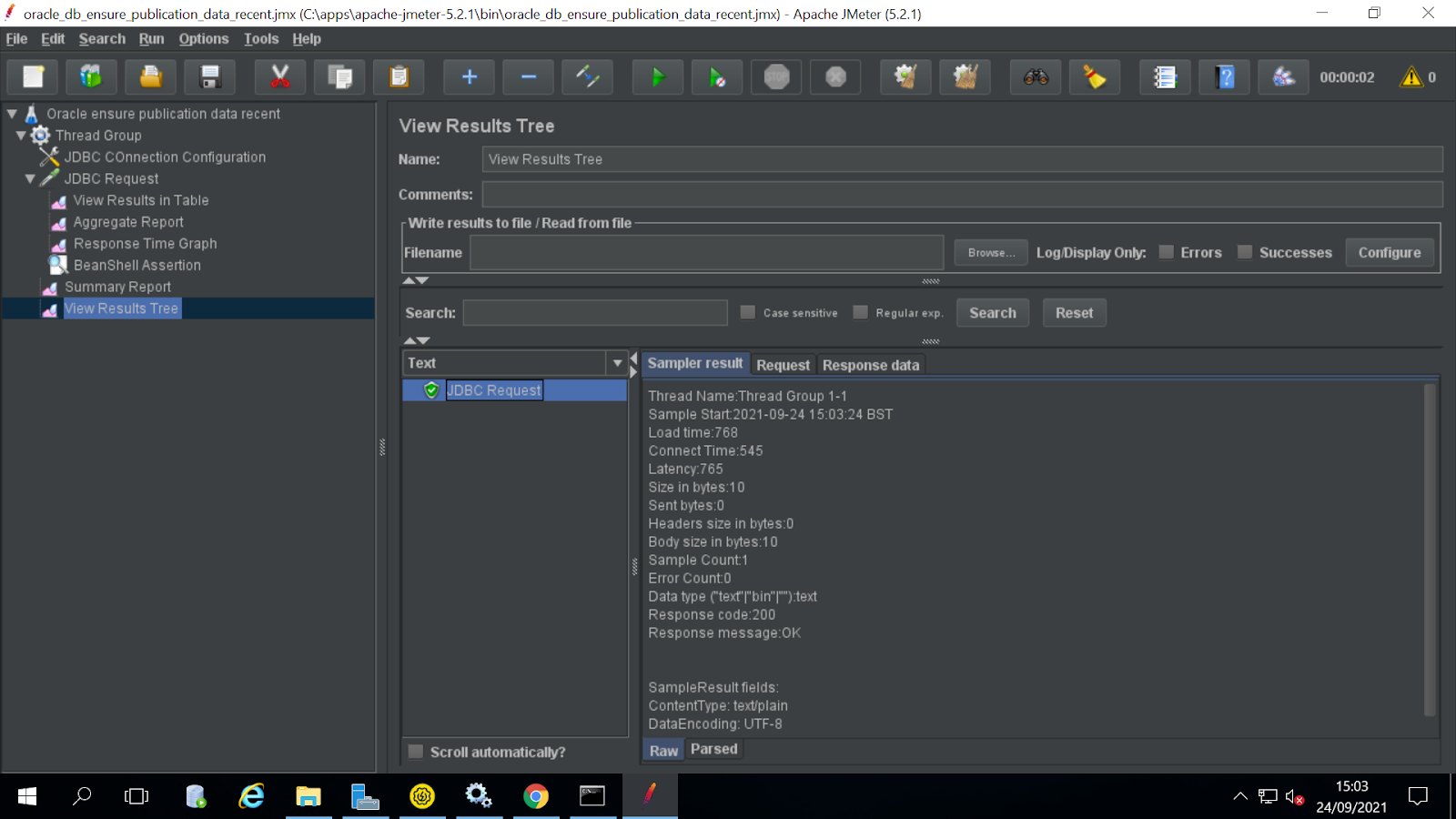Click the Copy icon in toolbar
Image resolution: width=1456 pixels, height=819 pixels.
click(x=339, y=77)
